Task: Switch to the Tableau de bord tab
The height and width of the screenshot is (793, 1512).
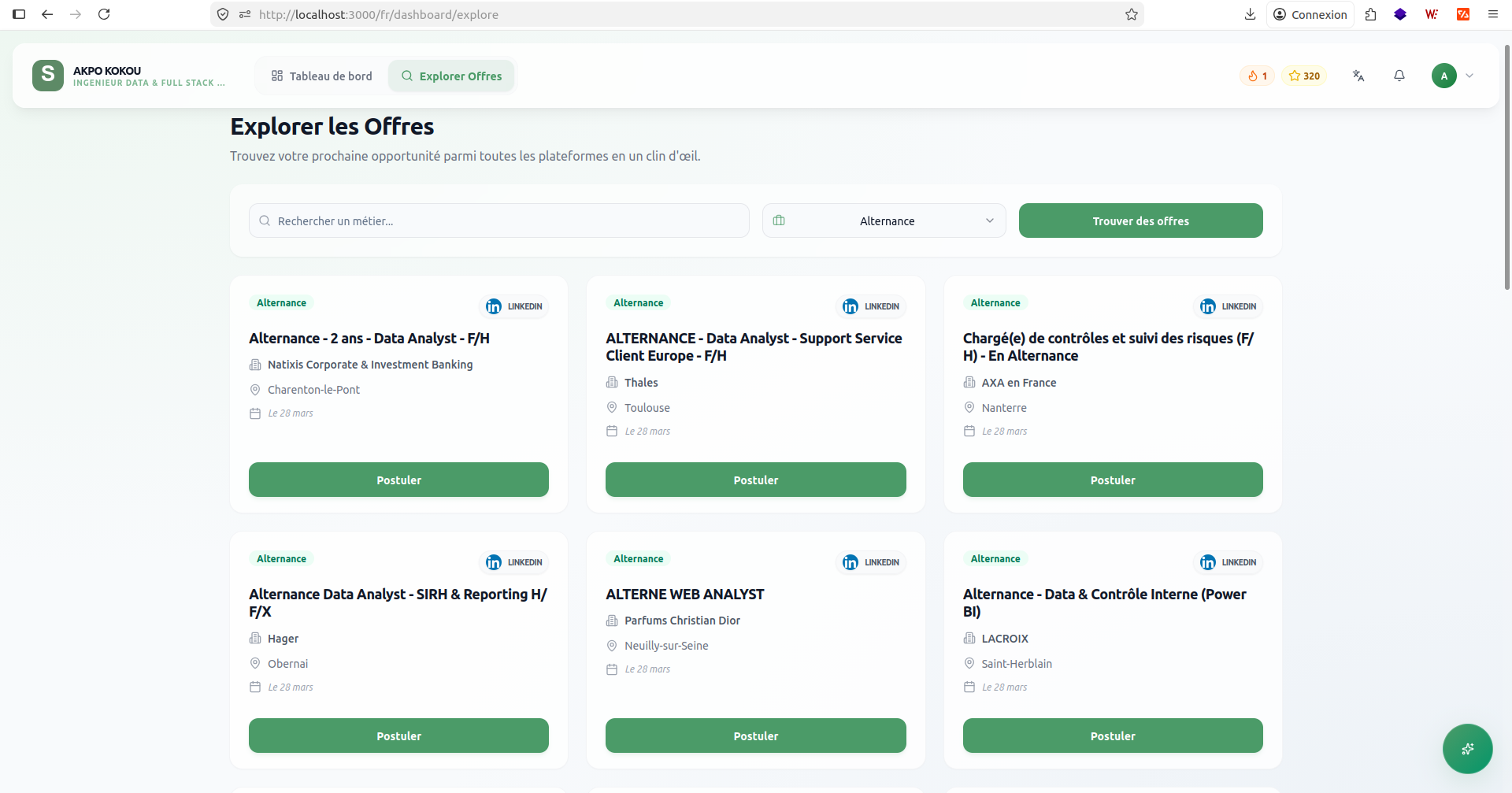Action: coord(321,76)
